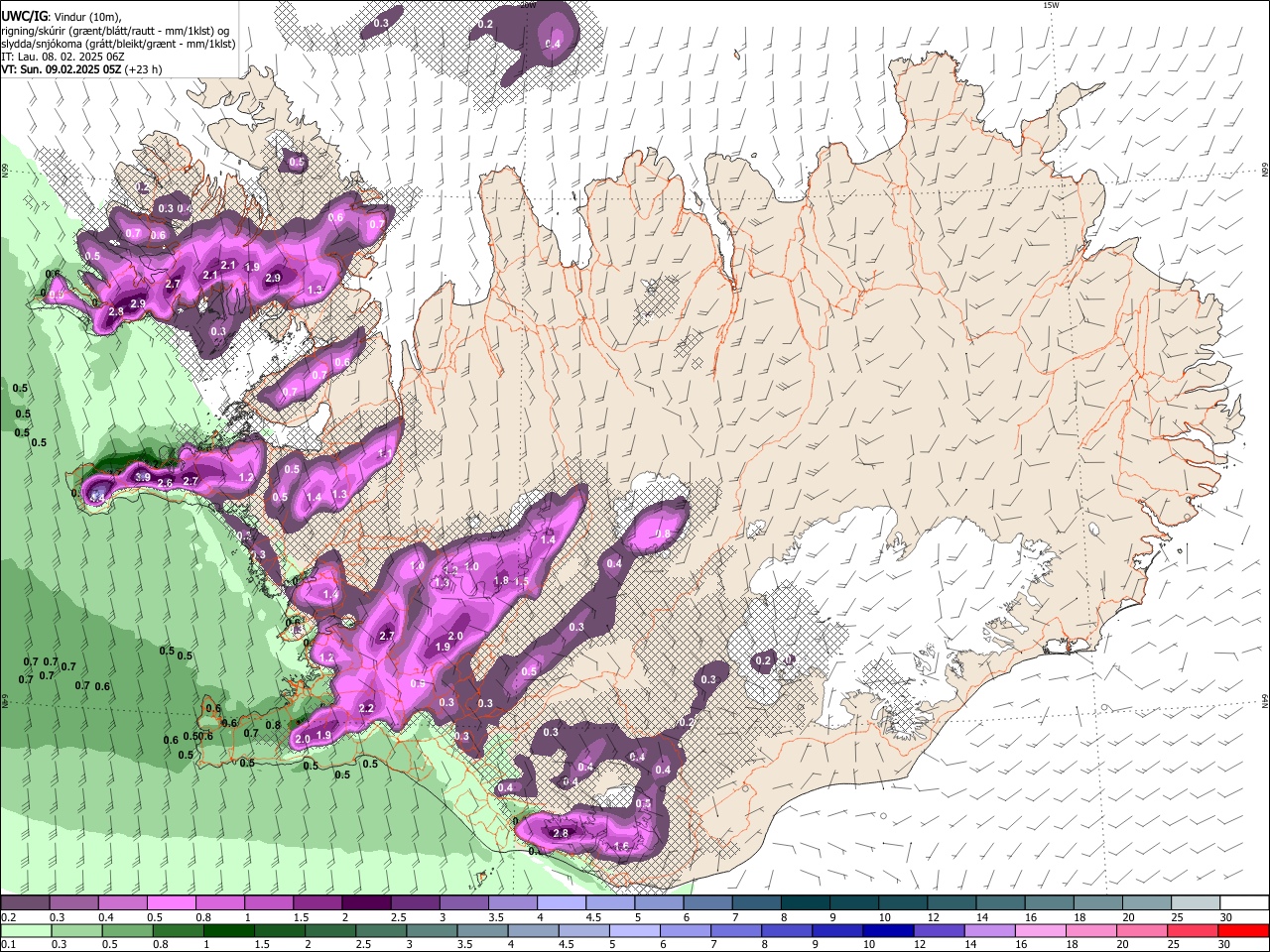Click the 1.6 precipitation value on the map

click(x=622, y=847)
